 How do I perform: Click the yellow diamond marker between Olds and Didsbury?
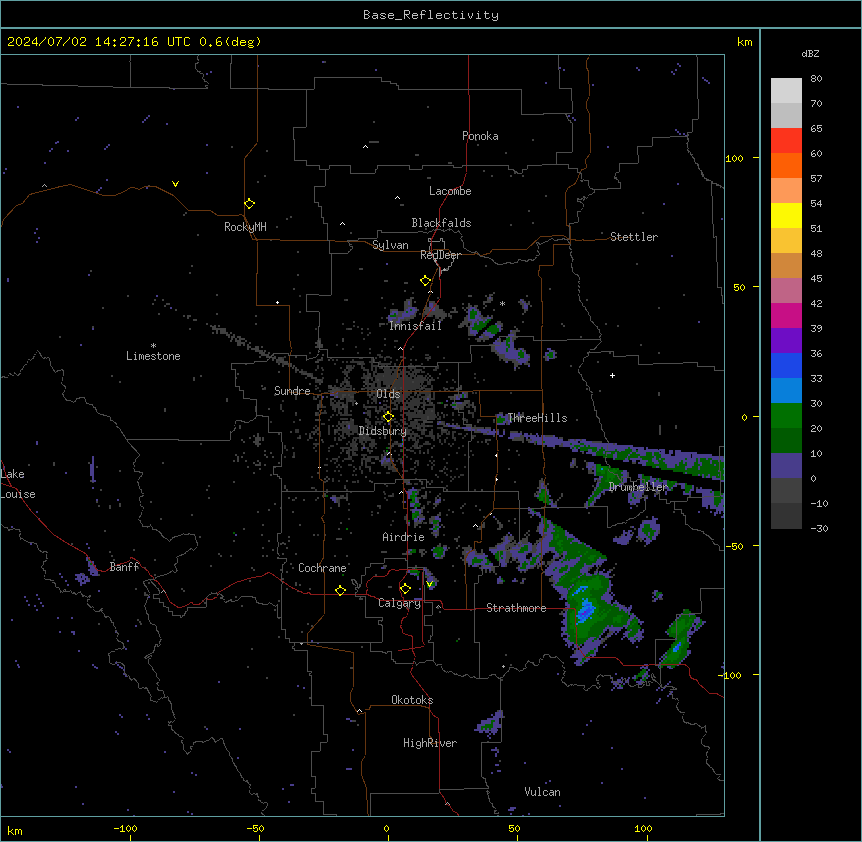[x=388, y=417]
